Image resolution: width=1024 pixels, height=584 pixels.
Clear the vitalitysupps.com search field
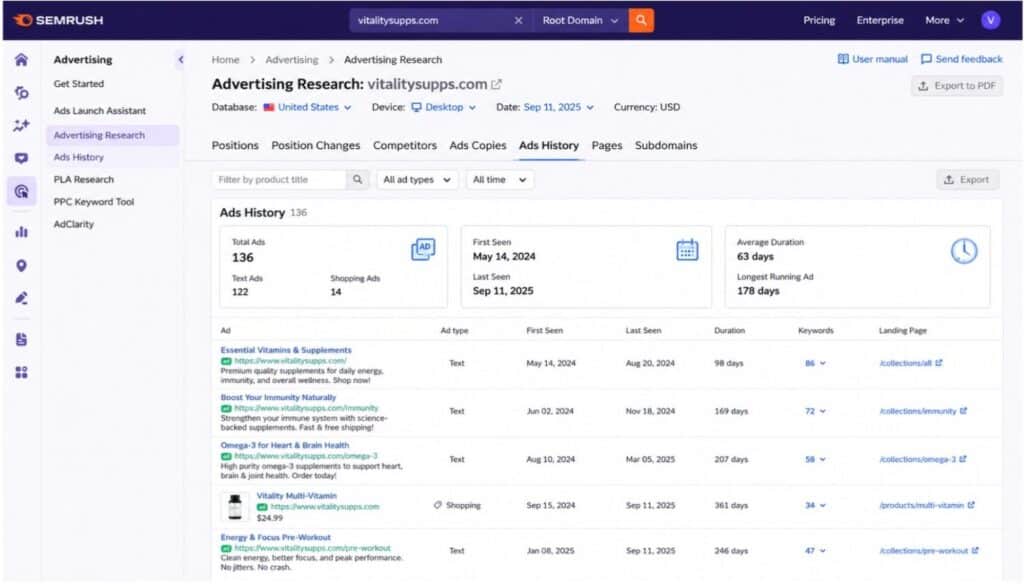pyautogui.click(x=518, y=20)
